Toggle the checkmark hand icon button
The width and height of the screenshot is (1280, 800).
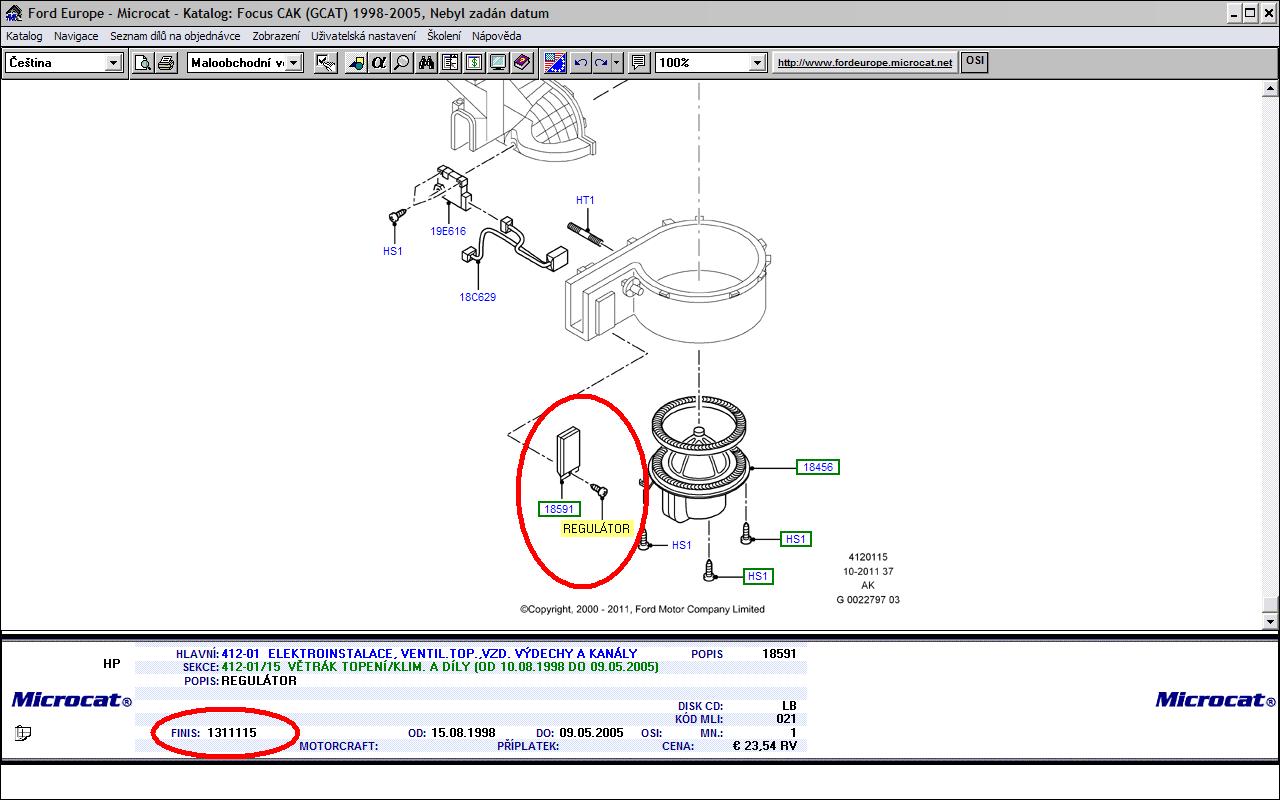point(325,63)
